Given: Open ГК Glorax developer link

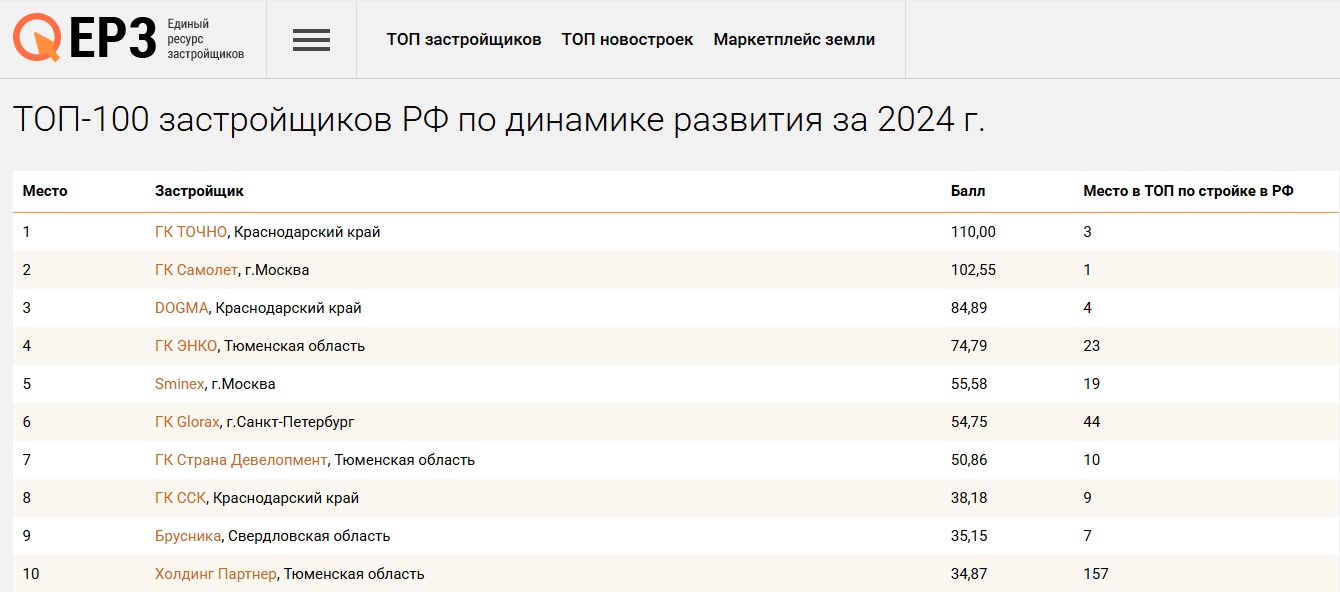Looking at the screenshot, I should point(187,422).
